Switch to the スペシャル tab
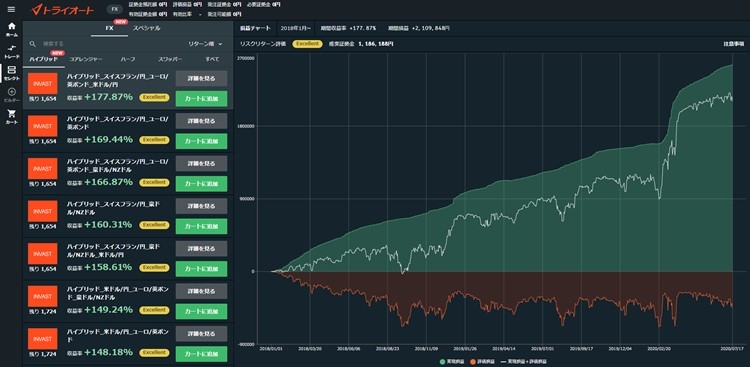 tap(146, 28)
